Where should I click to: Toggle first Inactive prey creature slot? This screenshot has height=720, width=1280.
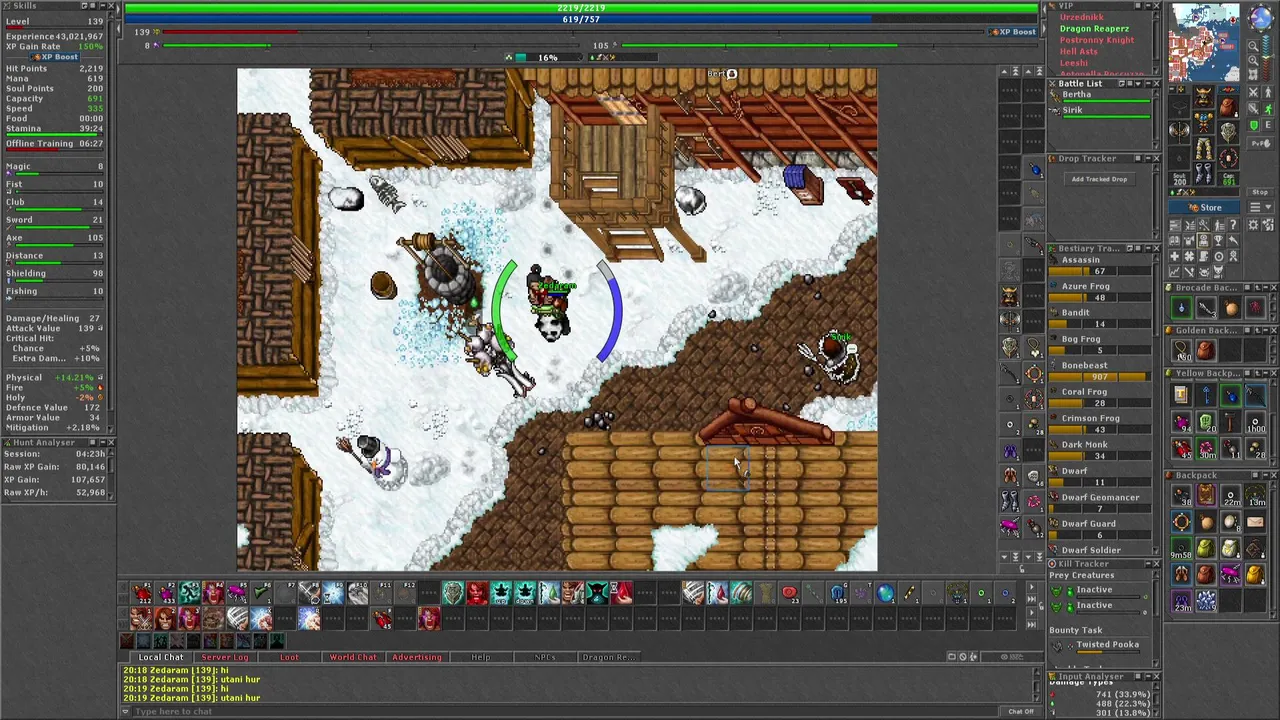coord(1095,590)
